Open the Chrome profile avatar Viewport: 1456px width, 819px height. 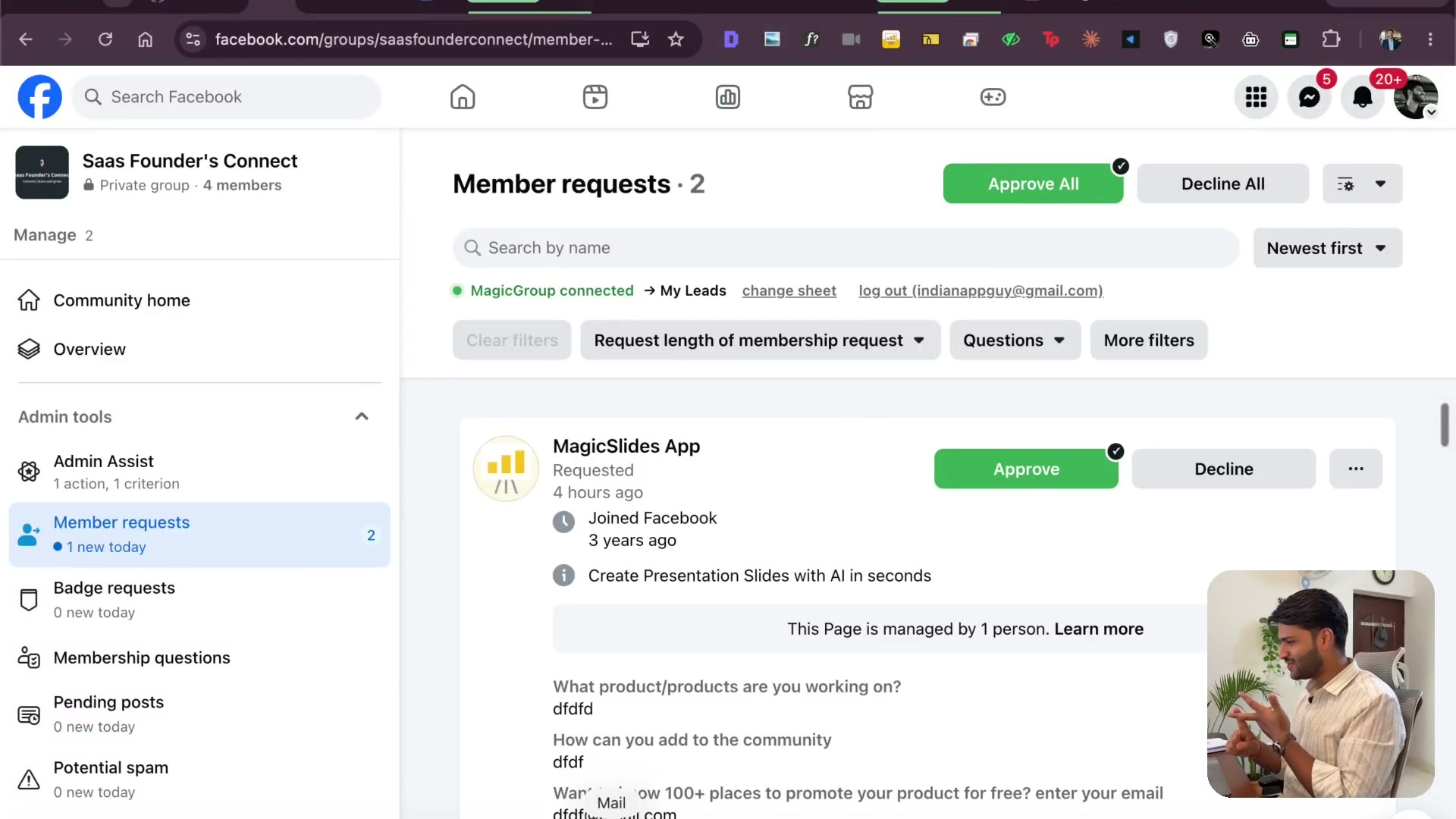point(1390,39)
